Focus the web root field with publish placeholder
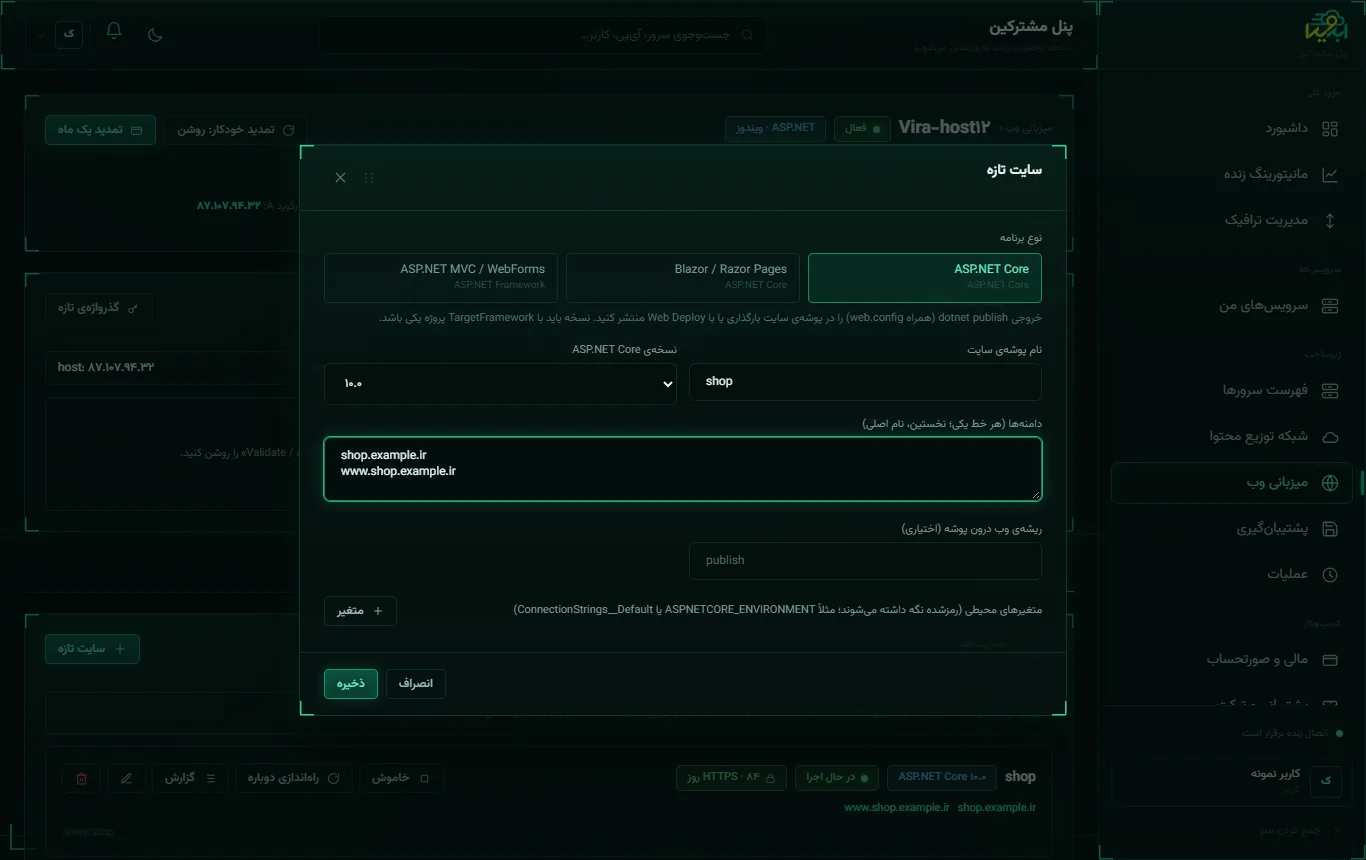The height and width of the screenshot is (860, 1366). point(865,561)
